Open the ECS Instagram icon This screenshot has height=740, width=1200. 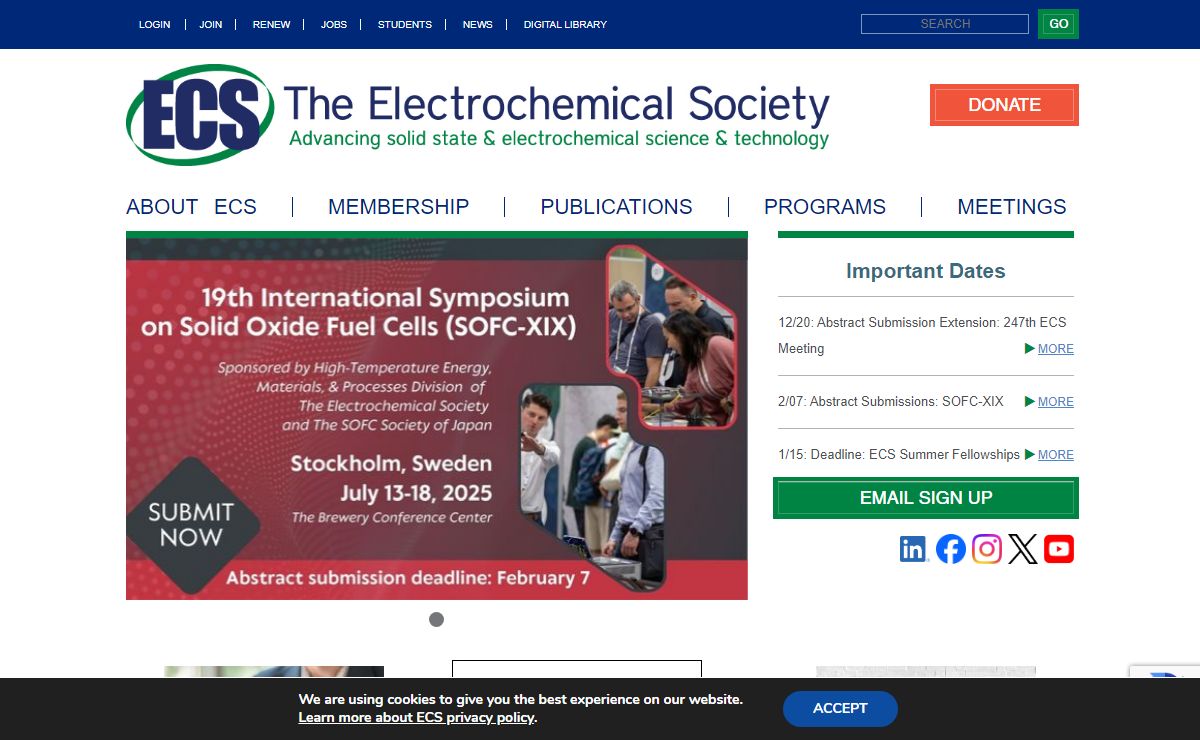987,549
